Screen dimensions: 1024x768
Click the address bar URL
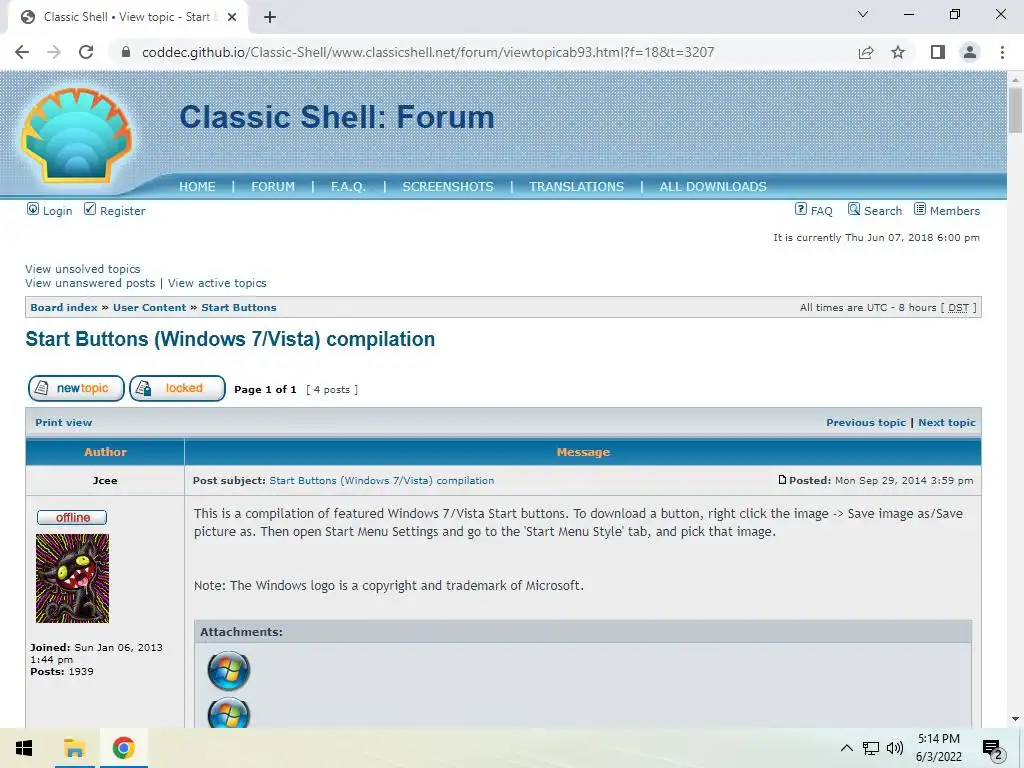coord(428,52)
